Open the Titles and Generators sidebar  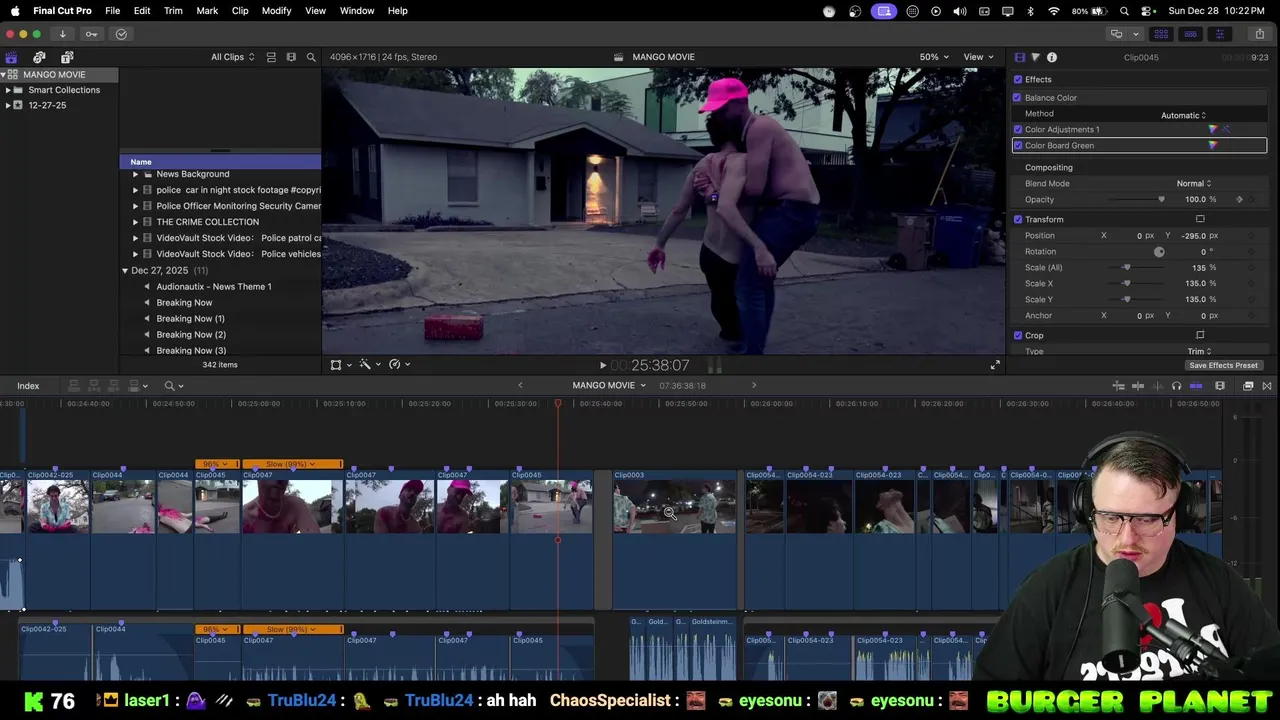[67, 57]
